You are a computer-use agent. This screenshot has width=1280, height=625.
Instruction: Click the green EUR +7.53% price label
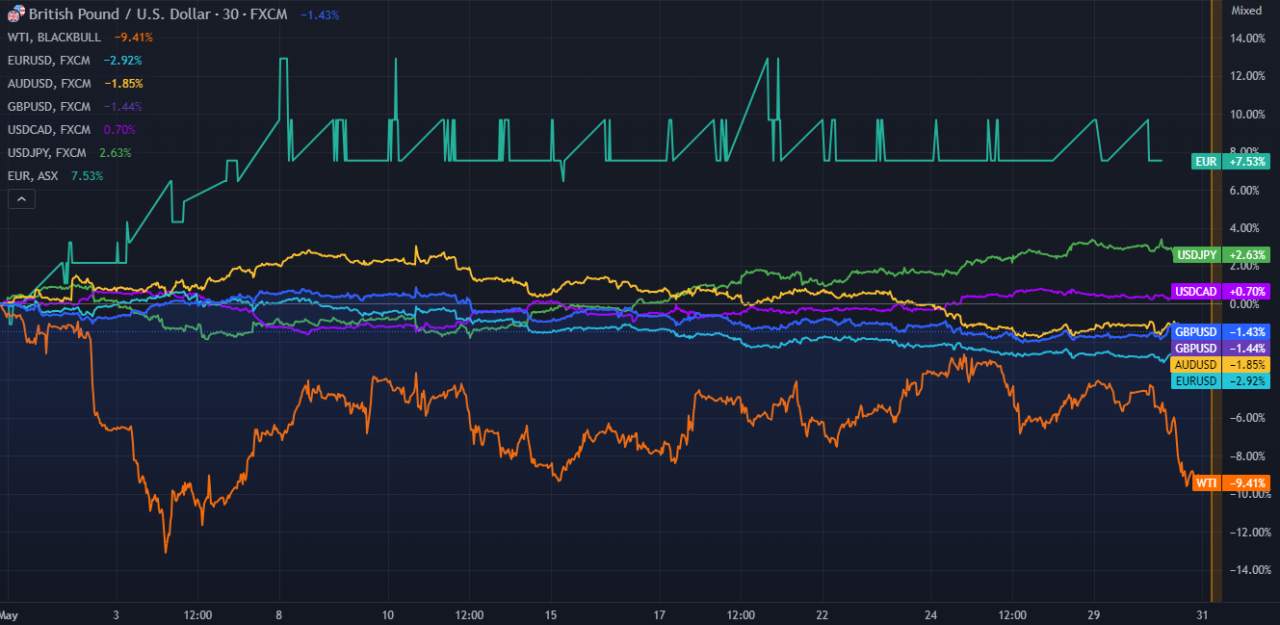coord(1231,161)
